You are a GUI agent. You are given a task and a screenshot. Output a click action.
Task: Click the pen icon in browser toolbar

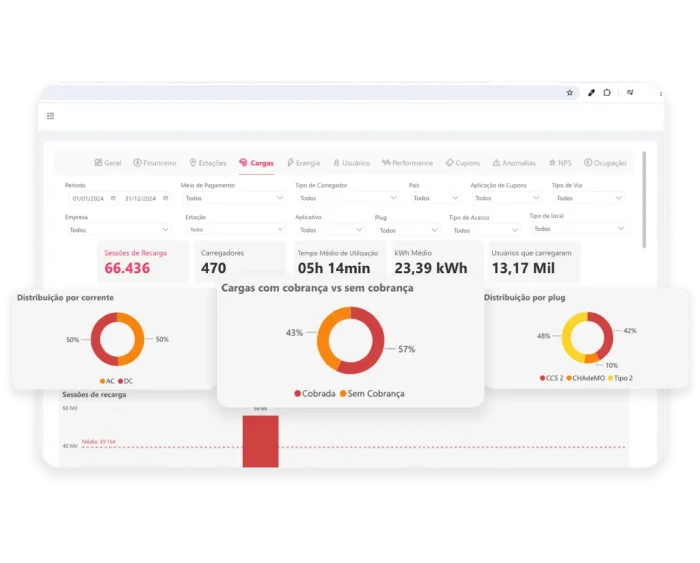(x=591, y=92)
